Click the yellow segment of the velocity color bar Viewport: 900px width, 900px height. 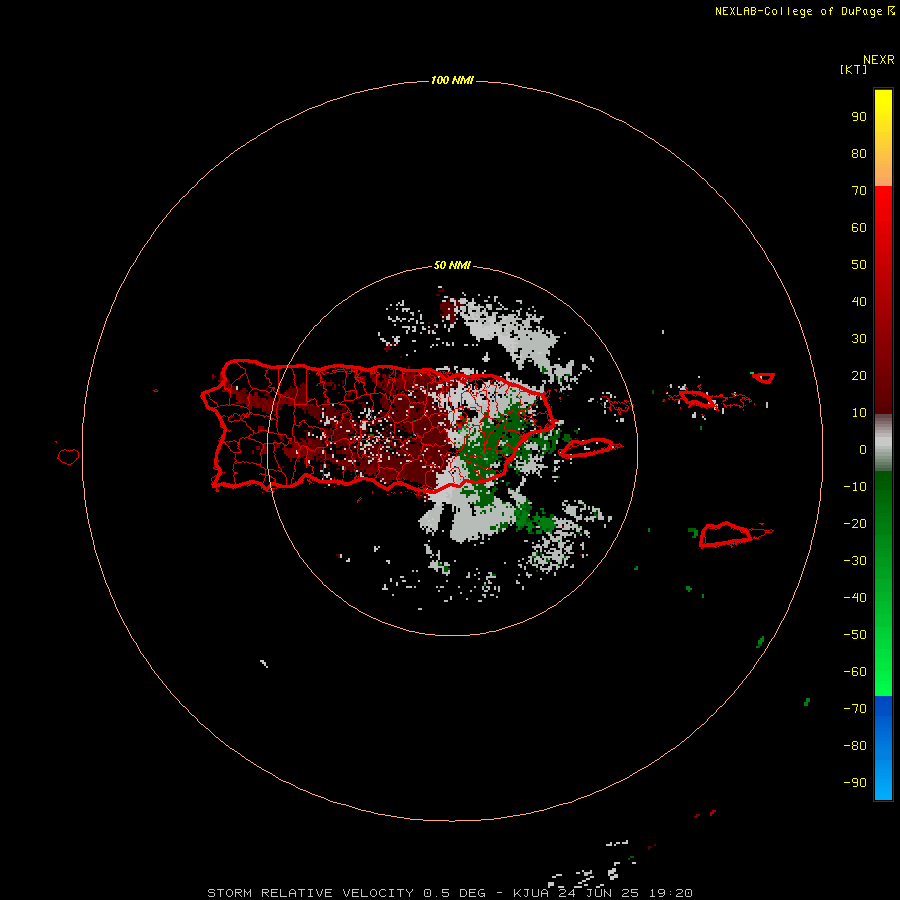[883, 138]
